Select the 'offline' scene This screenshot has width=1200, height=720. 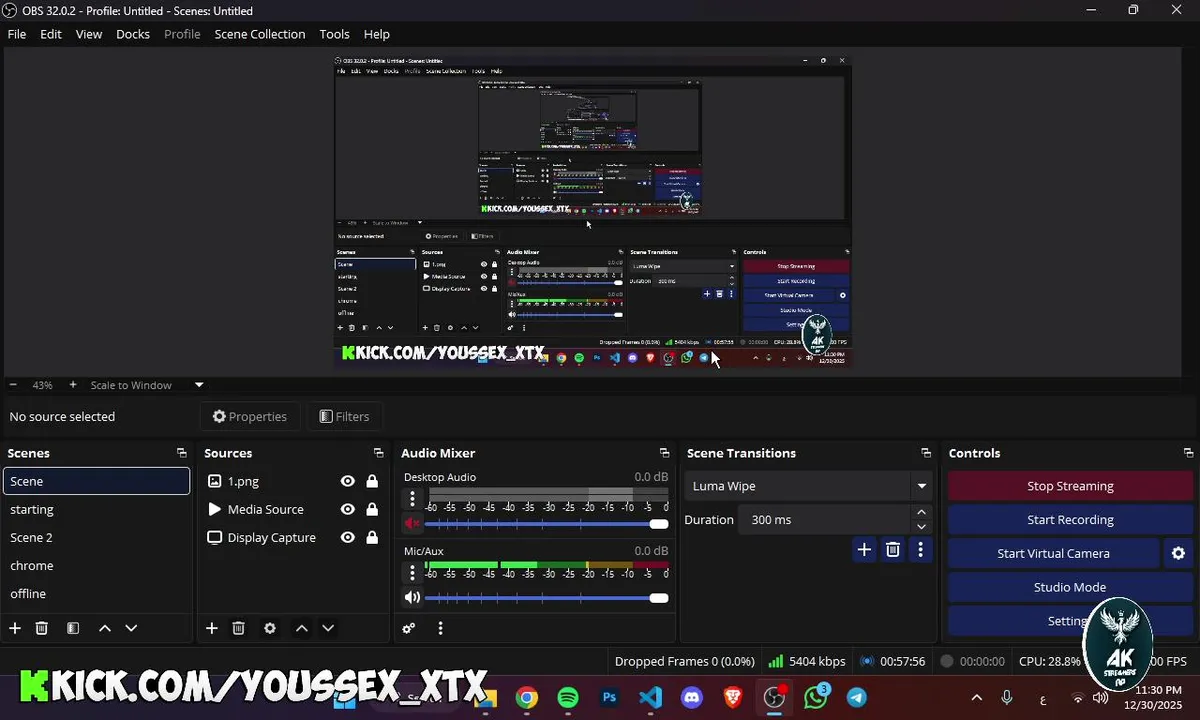[x=96, y=593]
